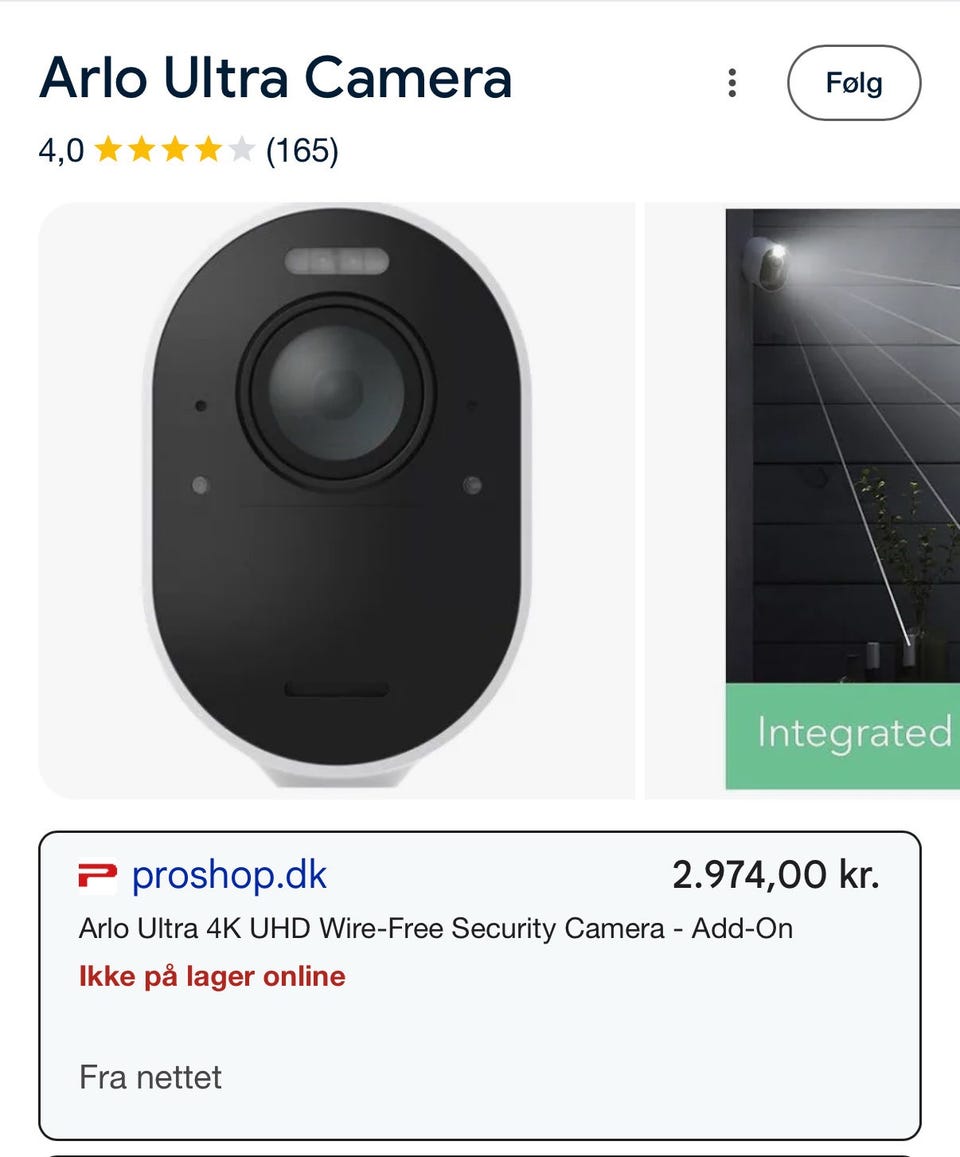Click the Fra nettet label
This screenshot has width=960, height=1157.
tap(150, 1077)
